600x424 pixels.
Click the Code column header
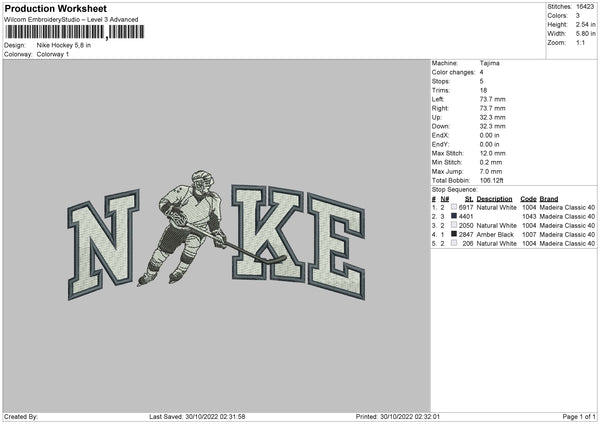[x=528, y=199]
